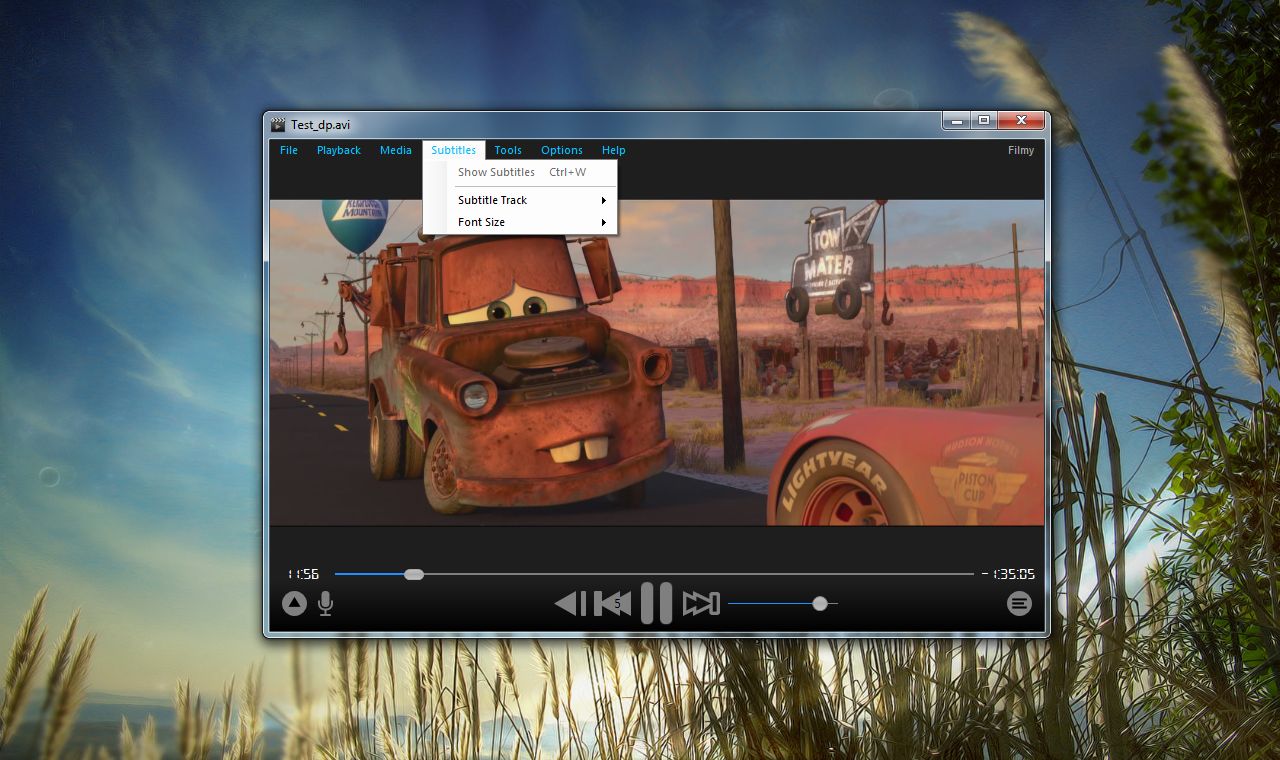The height and width of the screenshot is (760, 1280).
Task: Click the skip forward button
Action: (x=701, y=603)
